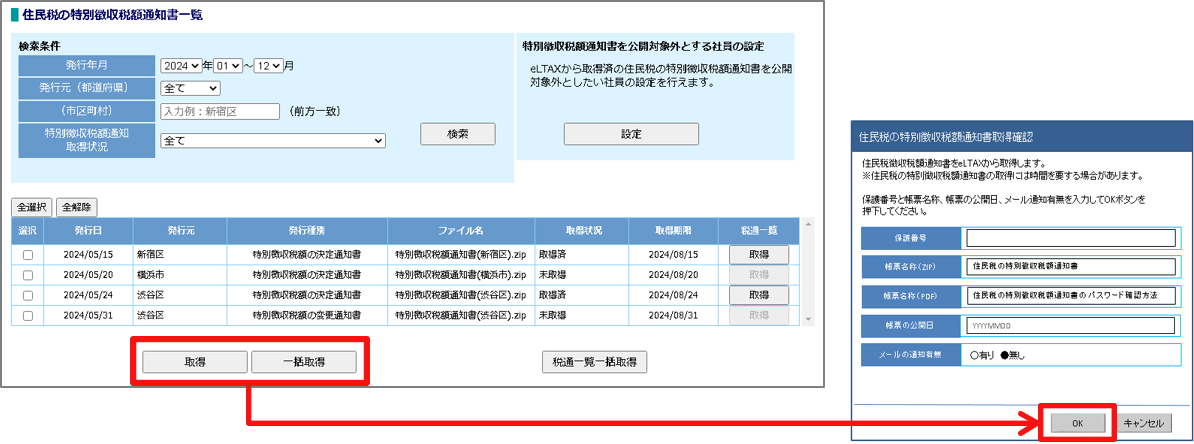Click the 市区町村 text input field
The width and height of the screenshot is (1194, 444).
pyautogui.click(x=220, y=111)
